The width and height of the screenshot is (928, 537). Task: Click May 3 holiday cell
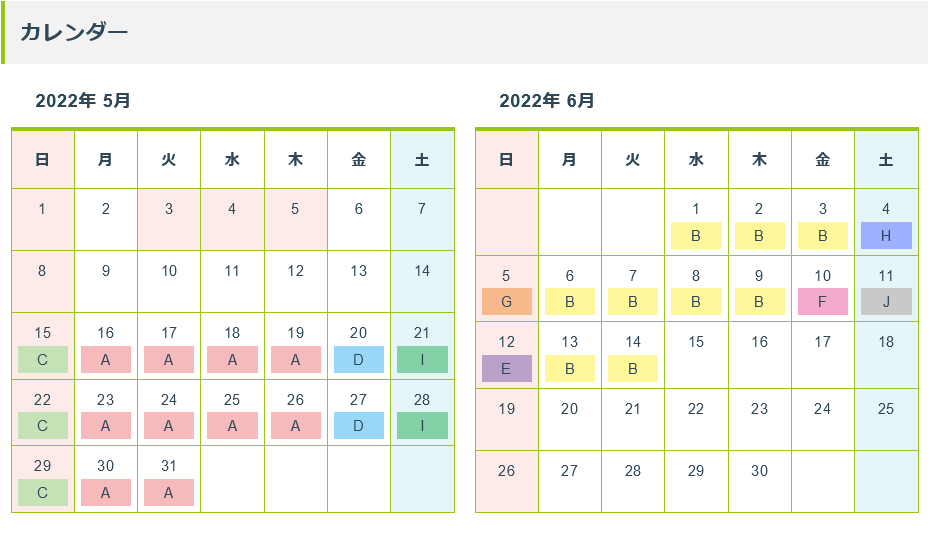169,220
